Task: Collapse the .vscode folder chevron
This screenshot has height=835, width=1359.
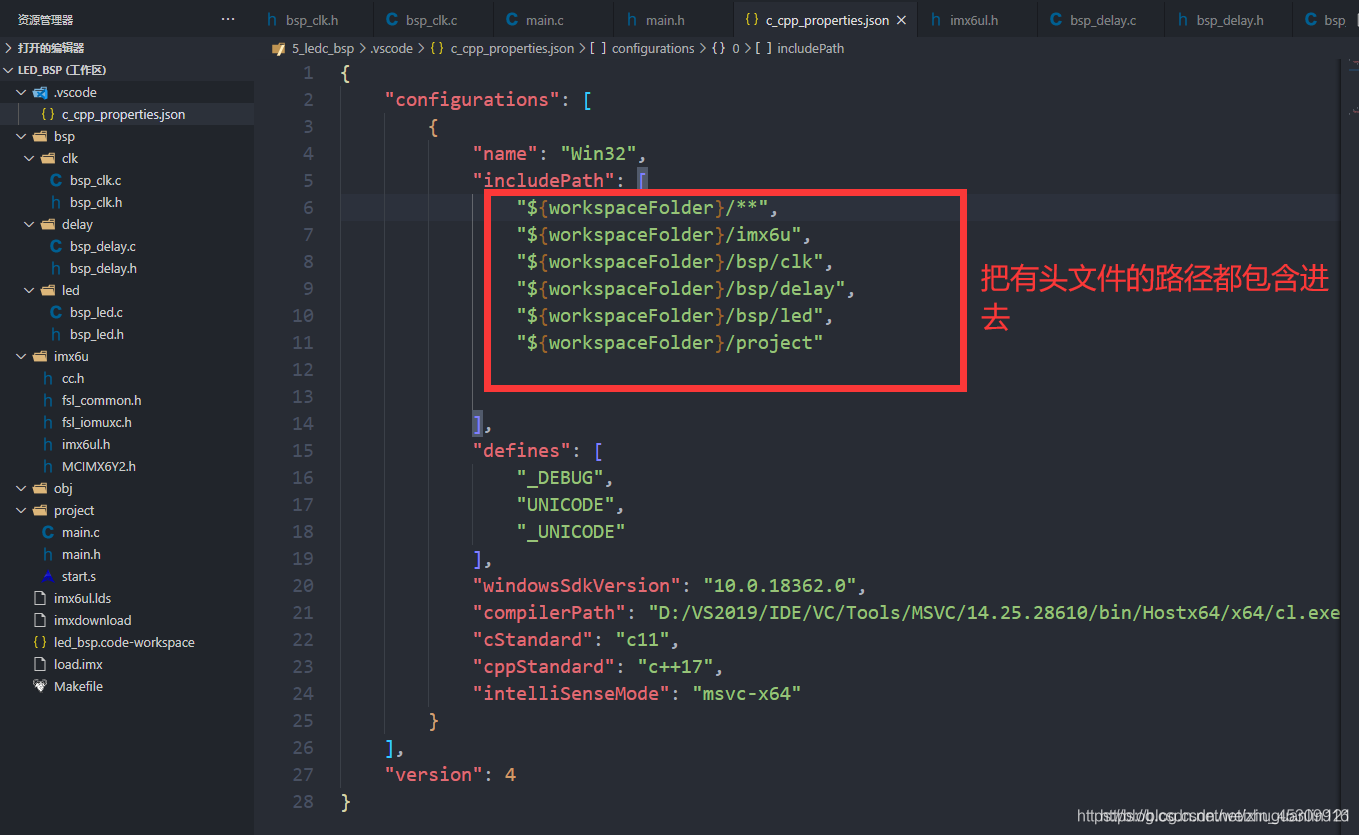Action: pyautogui.click(x=22, y=92)
